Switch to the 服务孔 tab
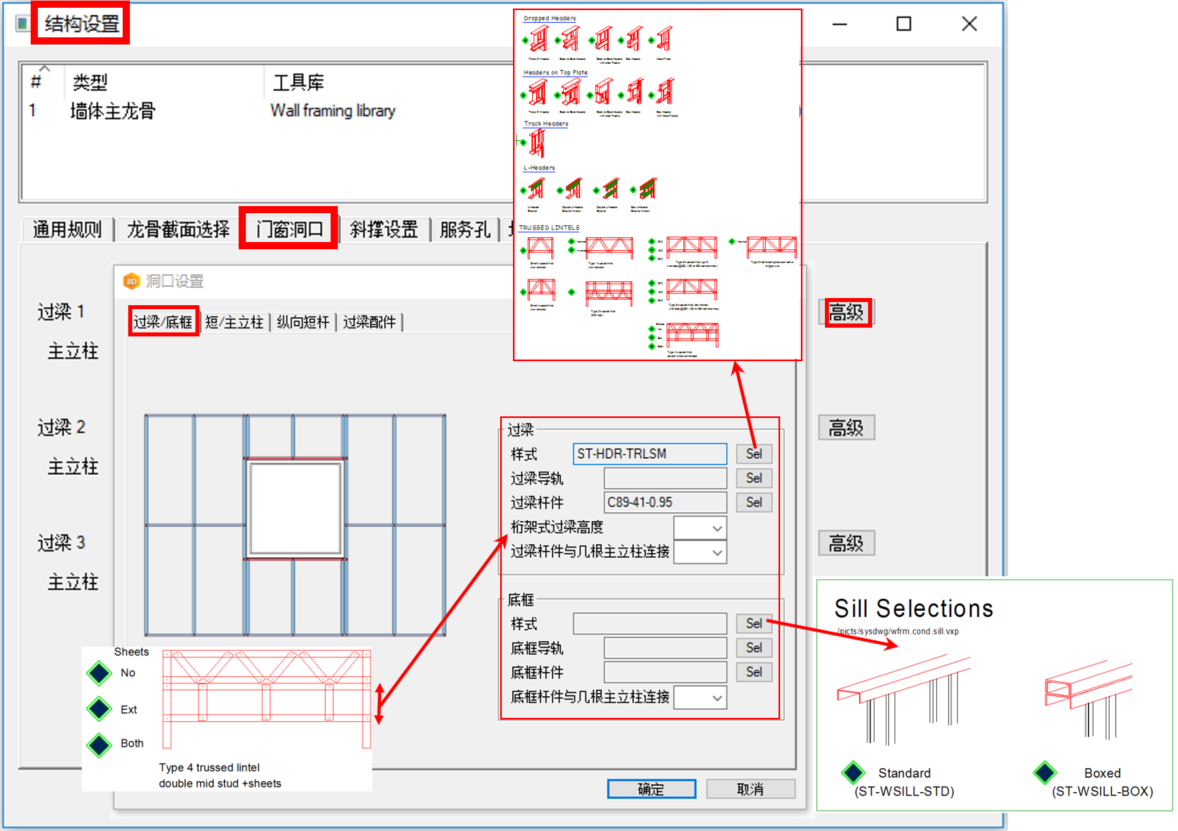Image resolution: width=1178 pixels, height=831 pixels. (465, 229)
